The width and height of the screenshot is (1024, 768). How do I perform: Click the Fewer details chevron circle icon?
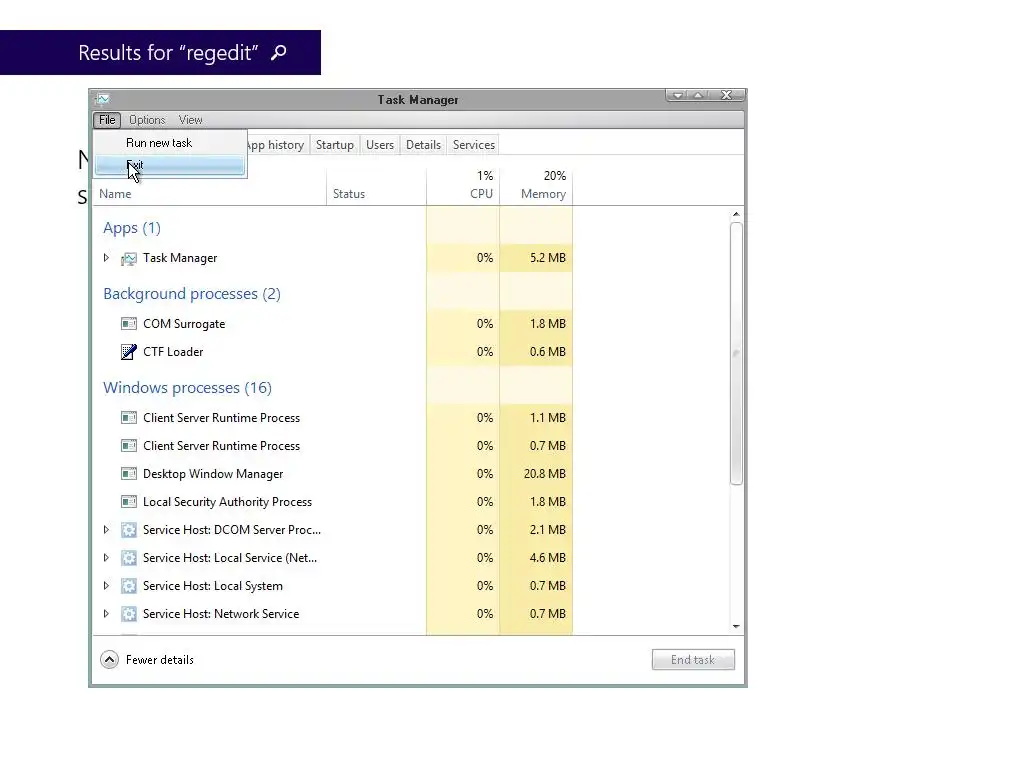110,660
